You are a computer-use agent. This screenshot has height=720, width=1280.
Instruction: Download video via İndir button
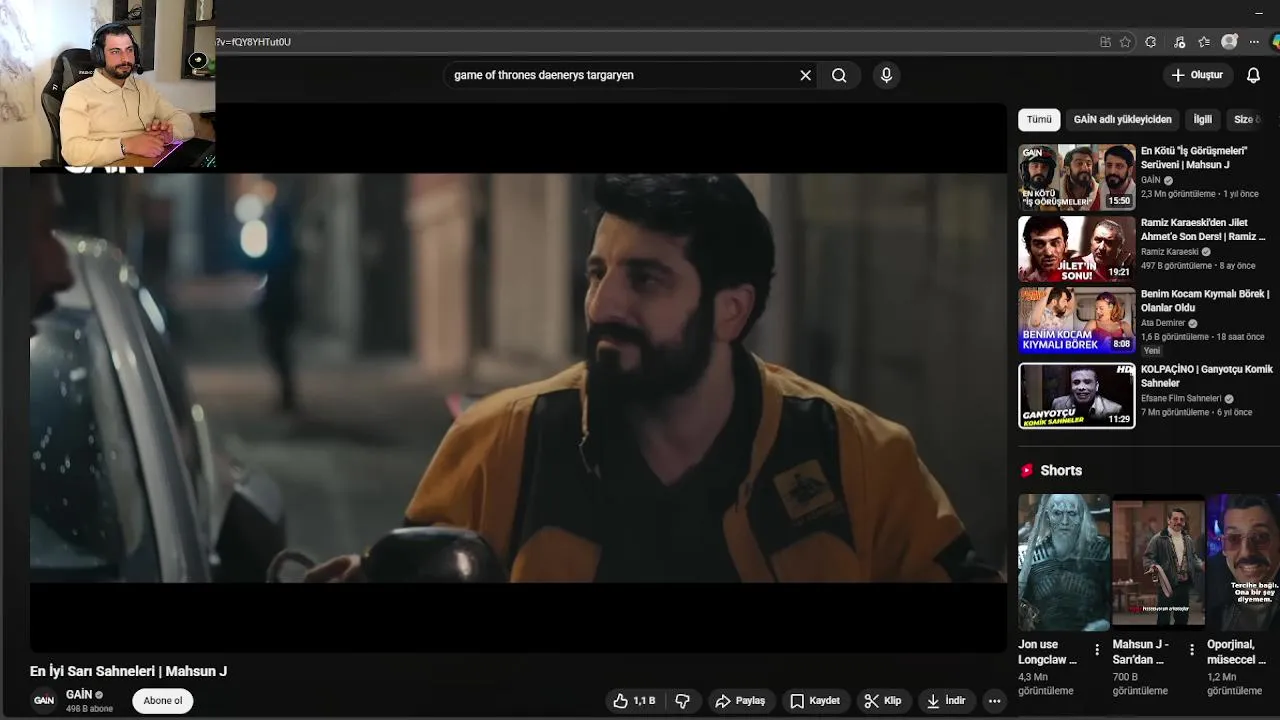click(946, 701)
